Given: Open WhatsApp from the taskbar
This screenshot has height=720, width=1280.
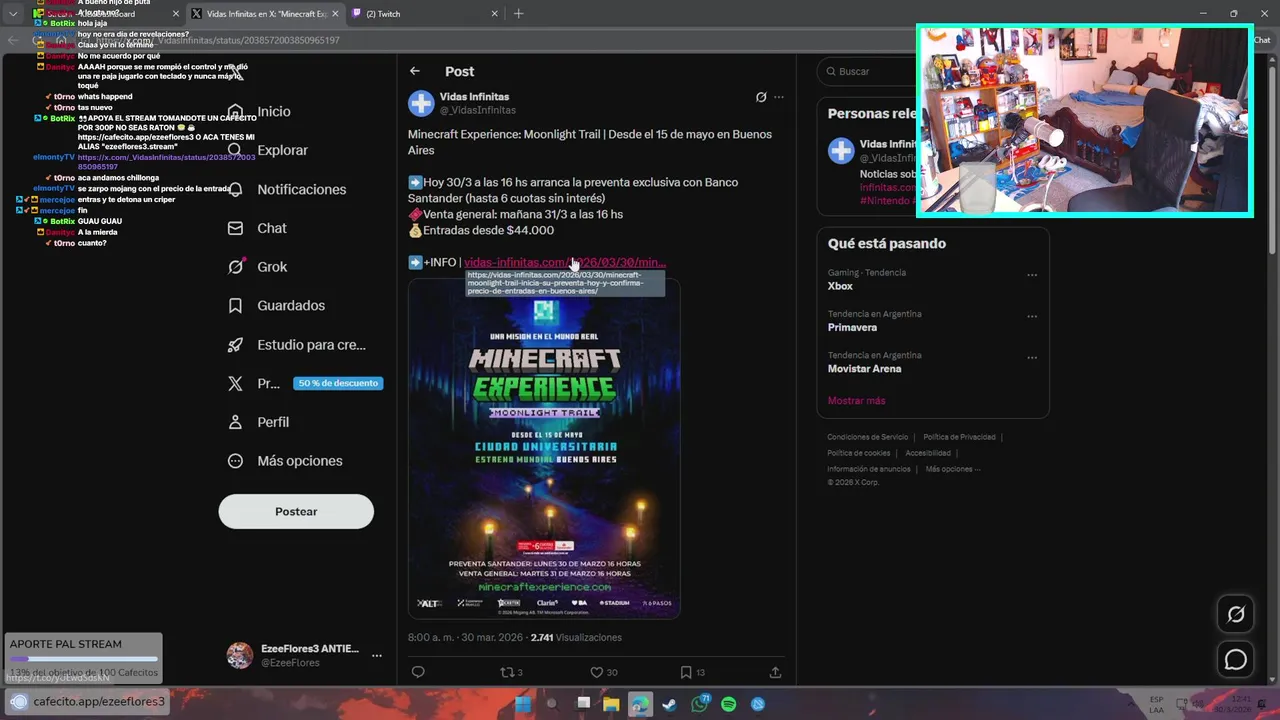Looking at the screenshot, I should point(700,704).
